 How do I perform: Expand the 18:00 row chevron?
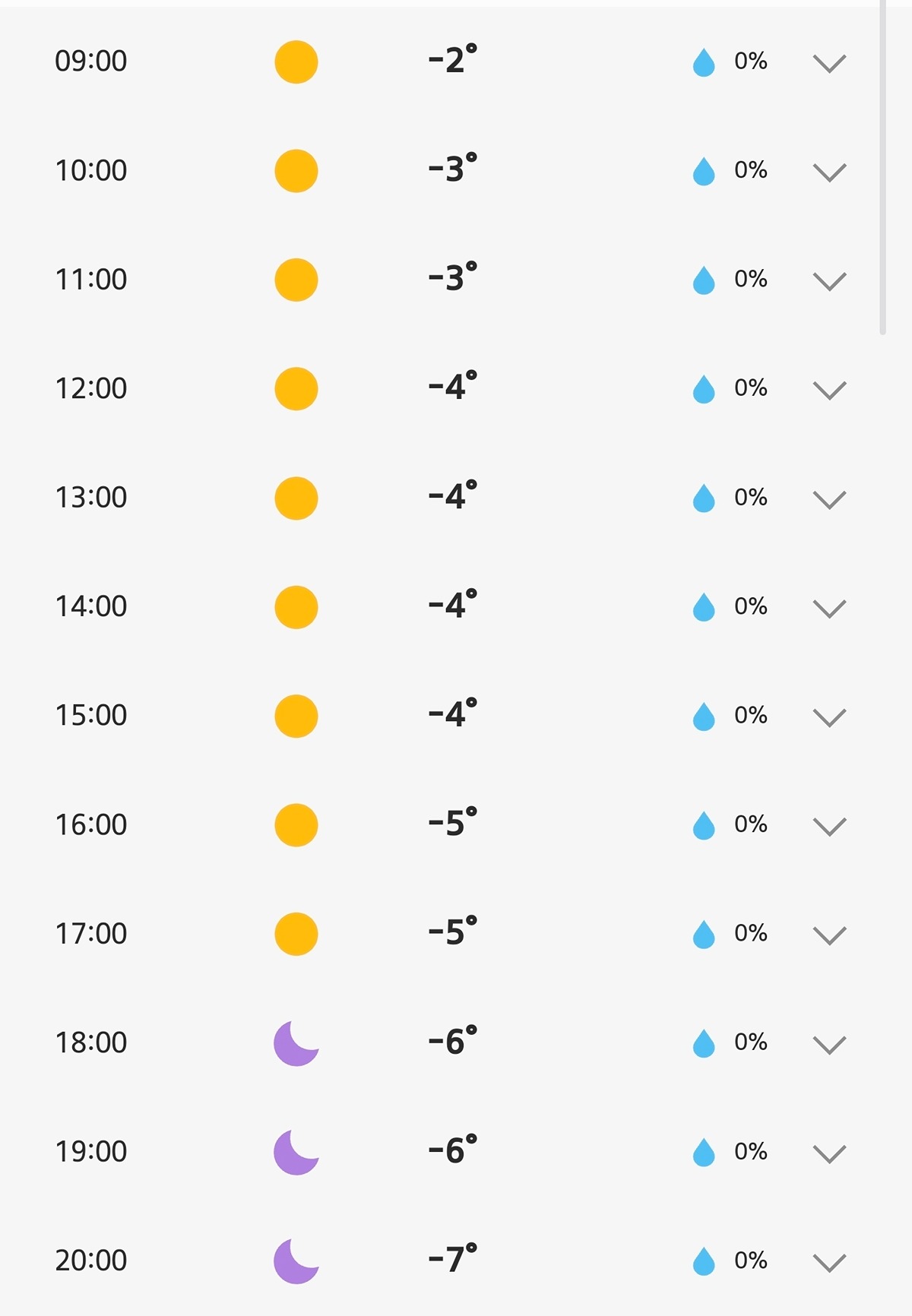coord(829,1044)
